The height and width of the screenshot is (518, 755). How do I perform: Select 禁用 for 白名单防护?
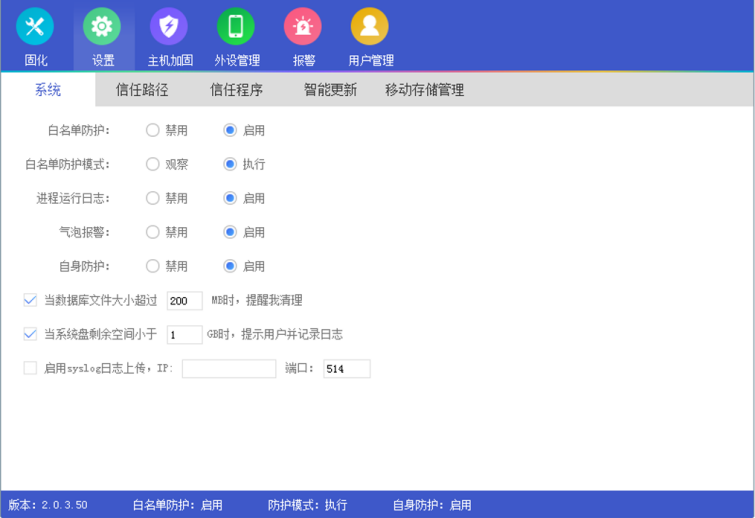coord(153,130)
